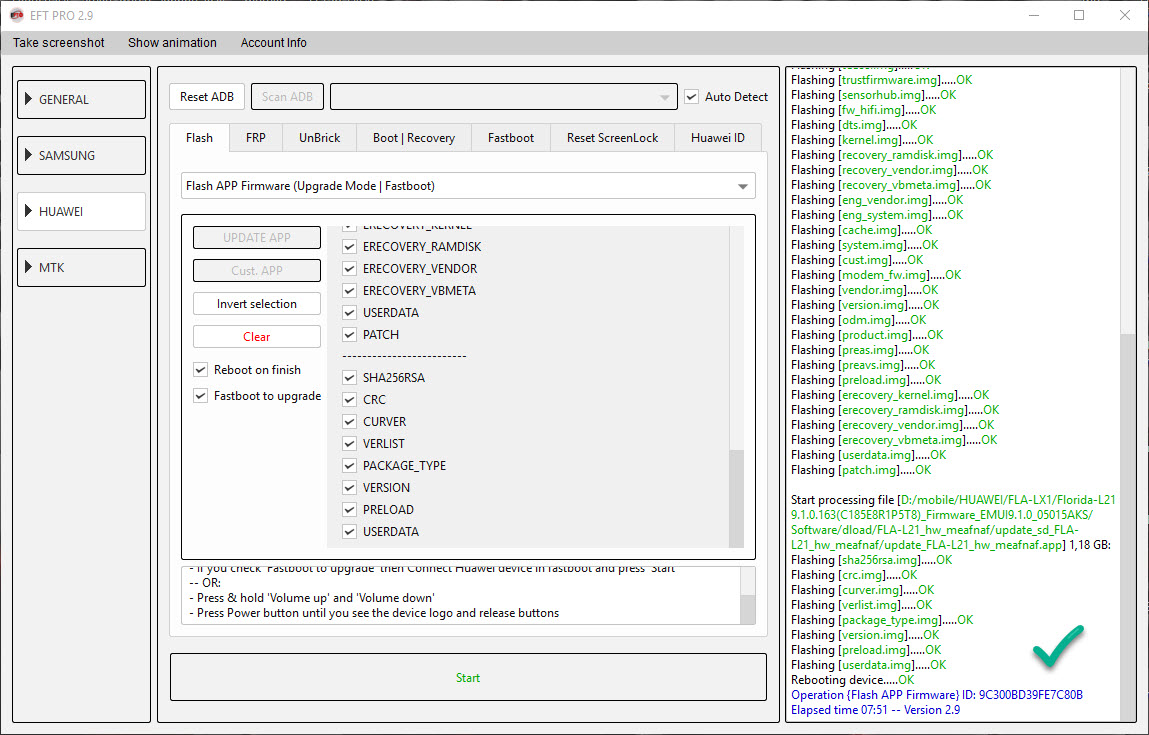Expand the GENERAL sidebar section
Image resolution: width=1149 pixels, height=735 pixels.
point(81,100)
